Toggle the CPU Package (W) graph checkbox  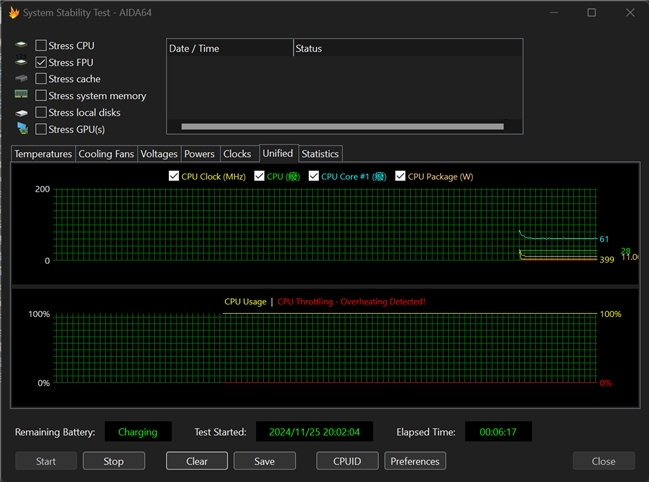(x=400, y=176)
